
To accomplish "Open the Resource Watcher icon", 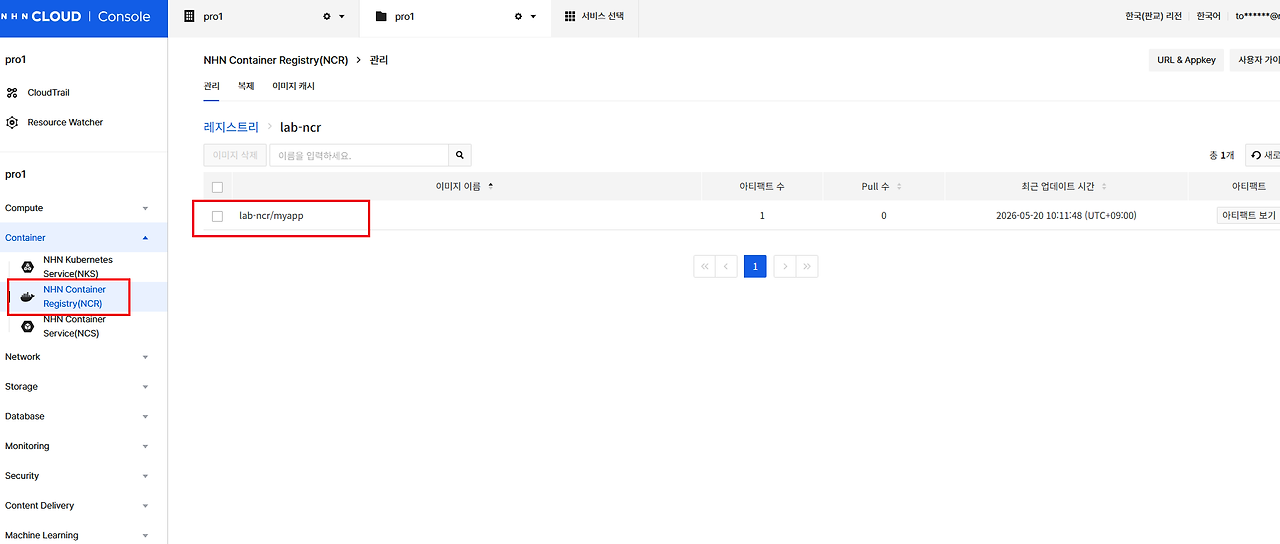I will (x=12, y=123).
